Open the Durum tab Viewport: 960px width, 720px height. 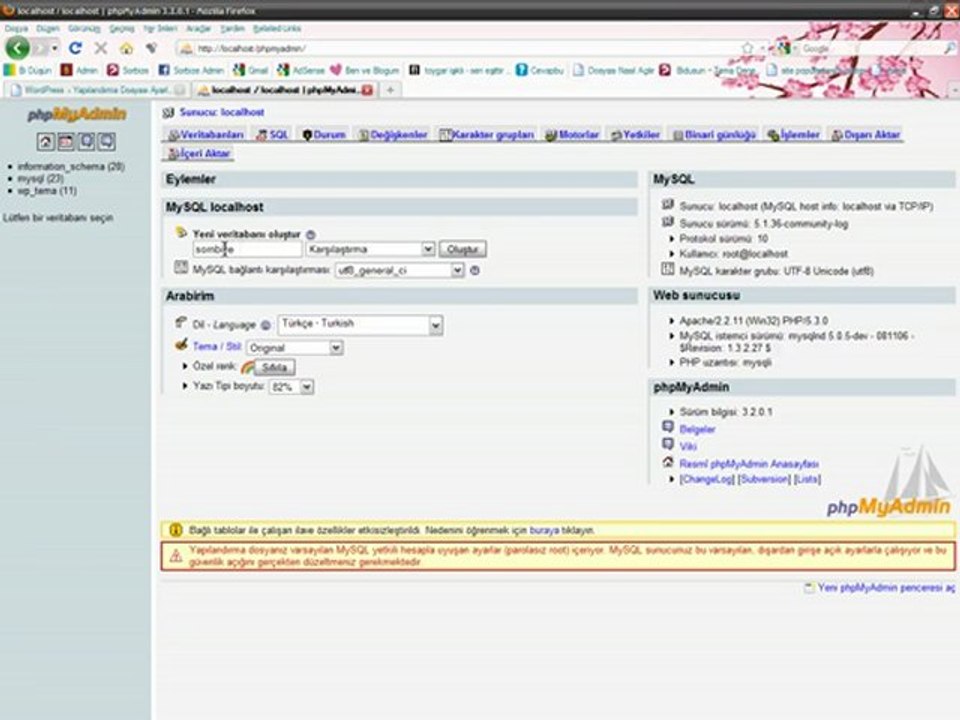[x=324, y=135]
